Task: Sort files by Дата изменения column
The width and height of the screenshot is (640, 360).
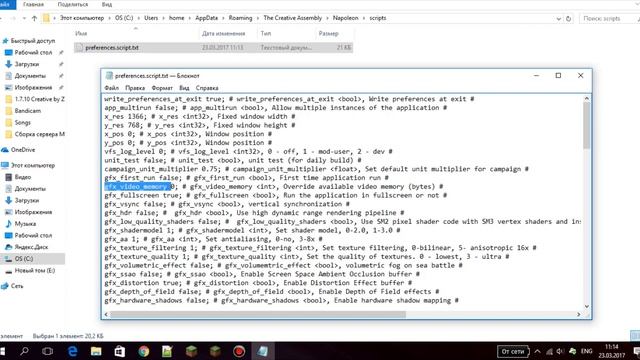Action: tap(223, 33)
